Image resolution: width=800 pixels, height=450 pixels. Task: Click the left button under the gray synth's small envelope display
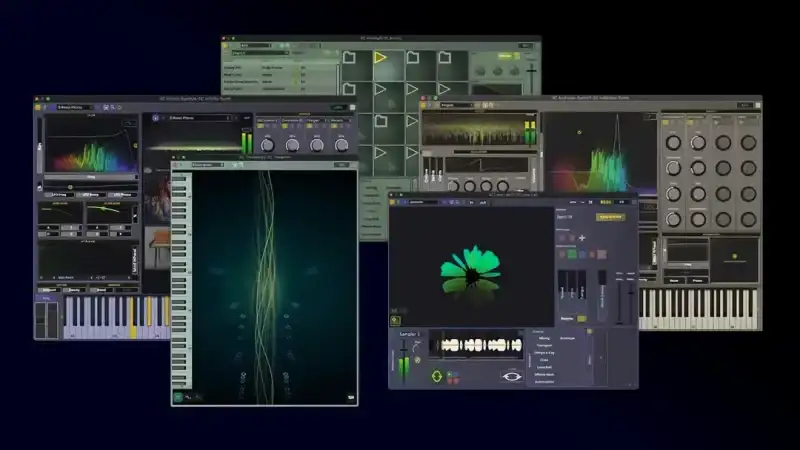(x=674, y=281)
